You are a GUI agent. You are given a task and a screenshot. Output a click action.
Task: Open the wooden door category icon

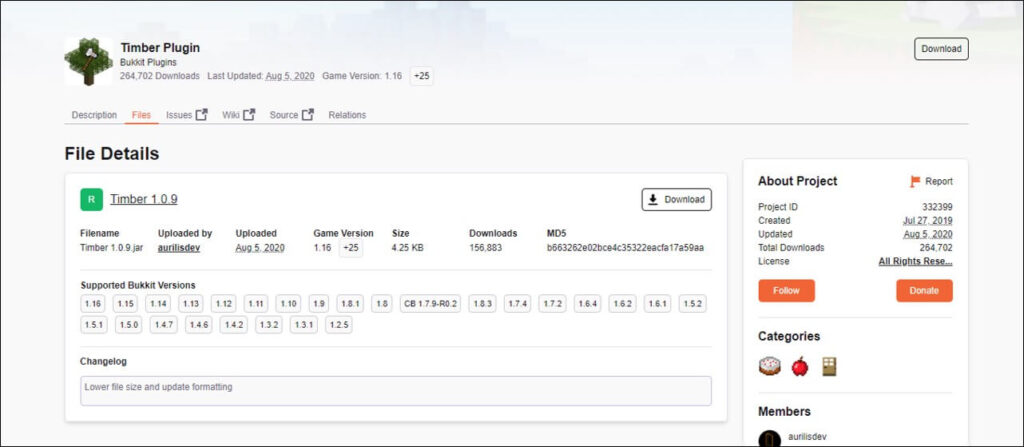point(829,367)
